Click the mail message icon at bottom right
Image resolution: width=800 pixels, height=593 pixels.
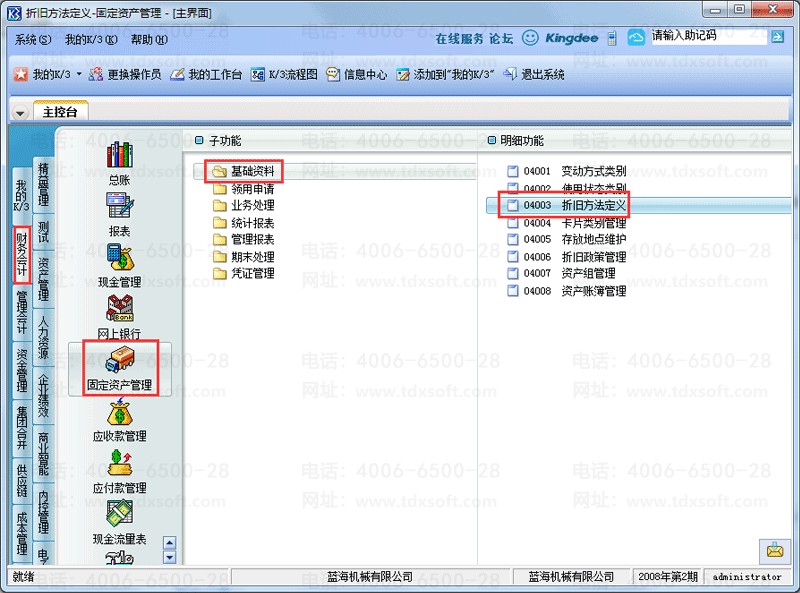774,549
